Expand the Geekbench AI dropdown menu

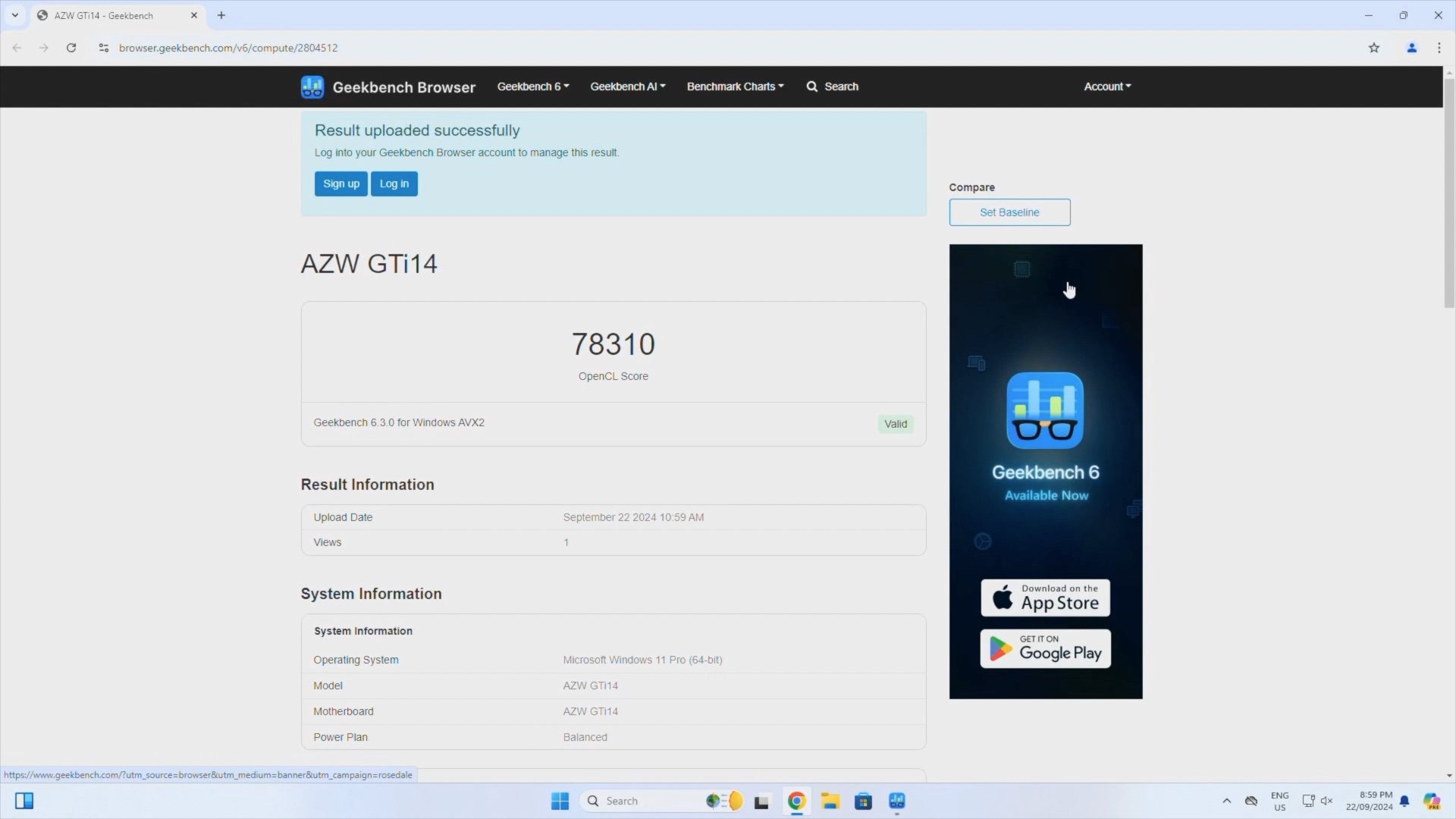(x=627, y=86)
